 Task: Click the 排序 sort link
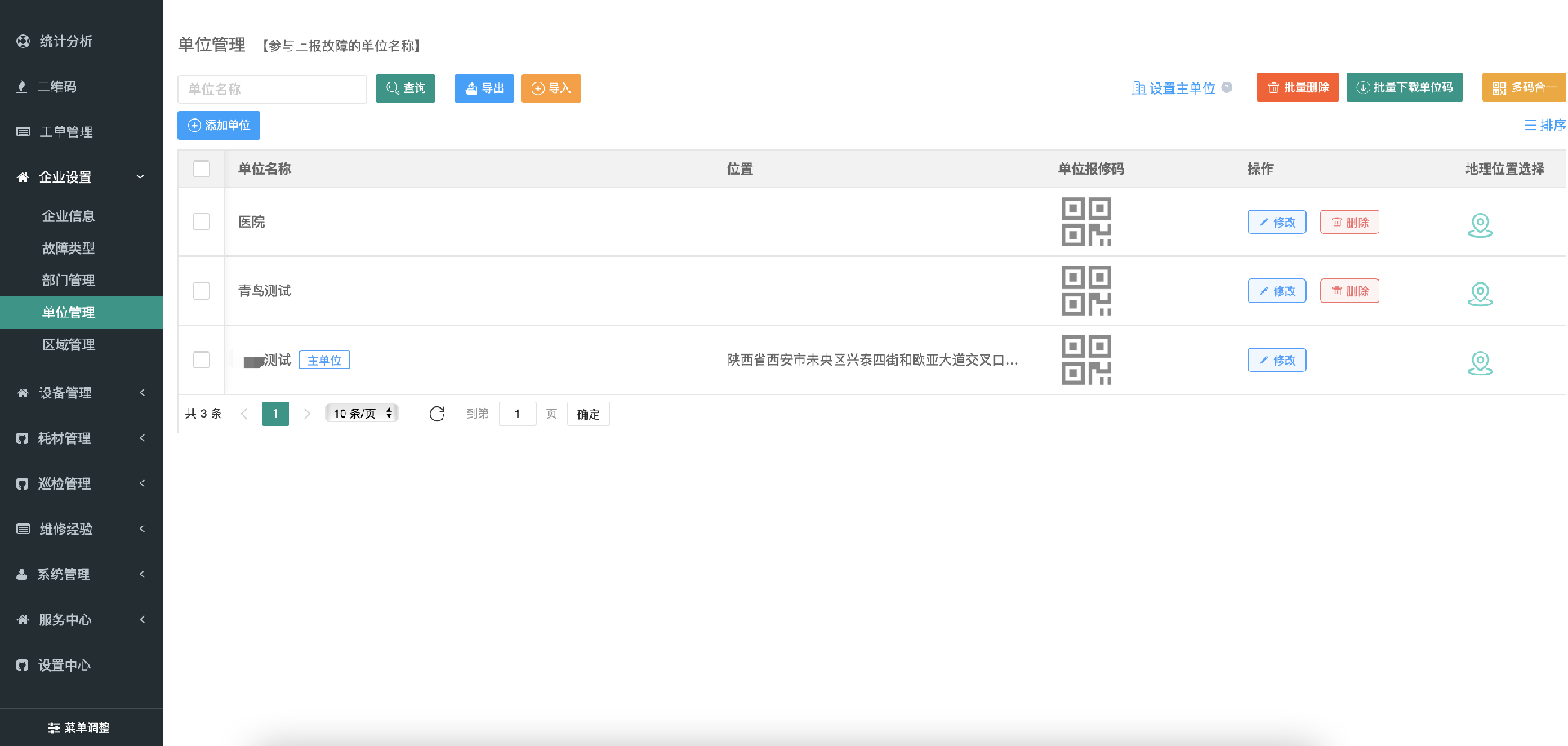point(1544,125)
